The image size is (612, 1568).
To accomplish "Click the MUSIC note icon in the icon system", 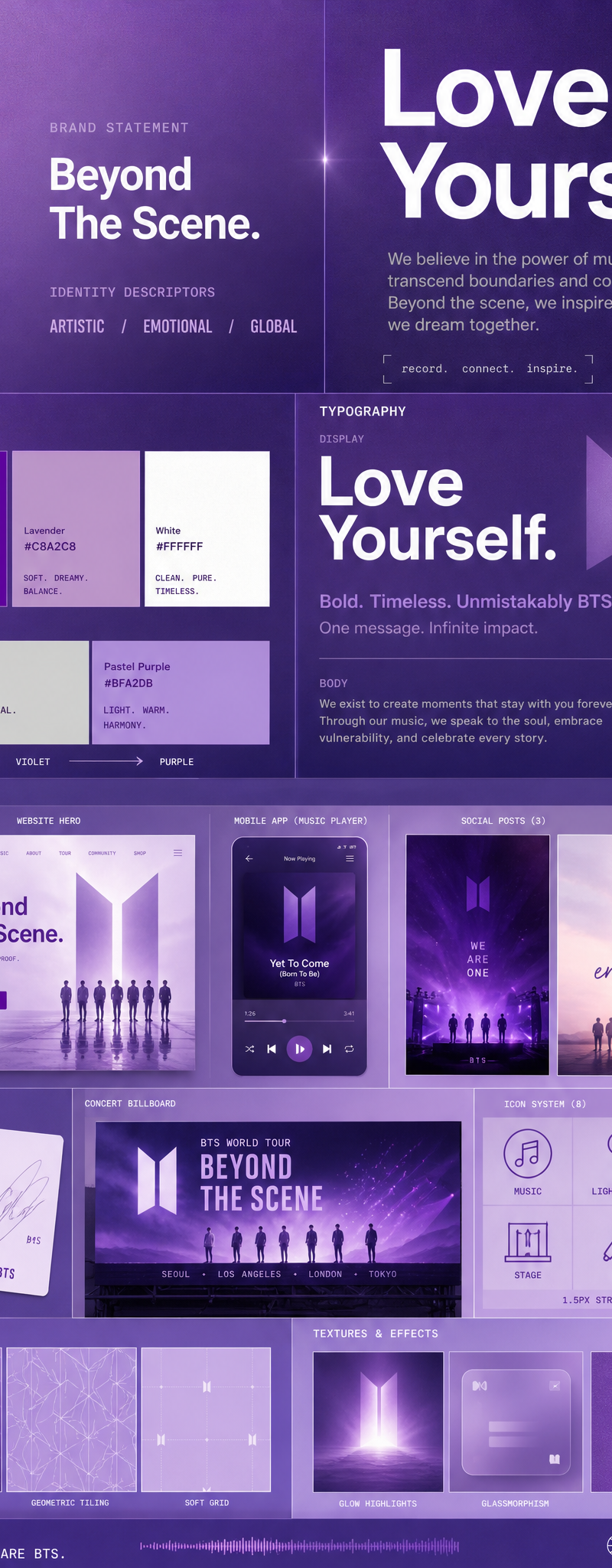I will 528,1153.
